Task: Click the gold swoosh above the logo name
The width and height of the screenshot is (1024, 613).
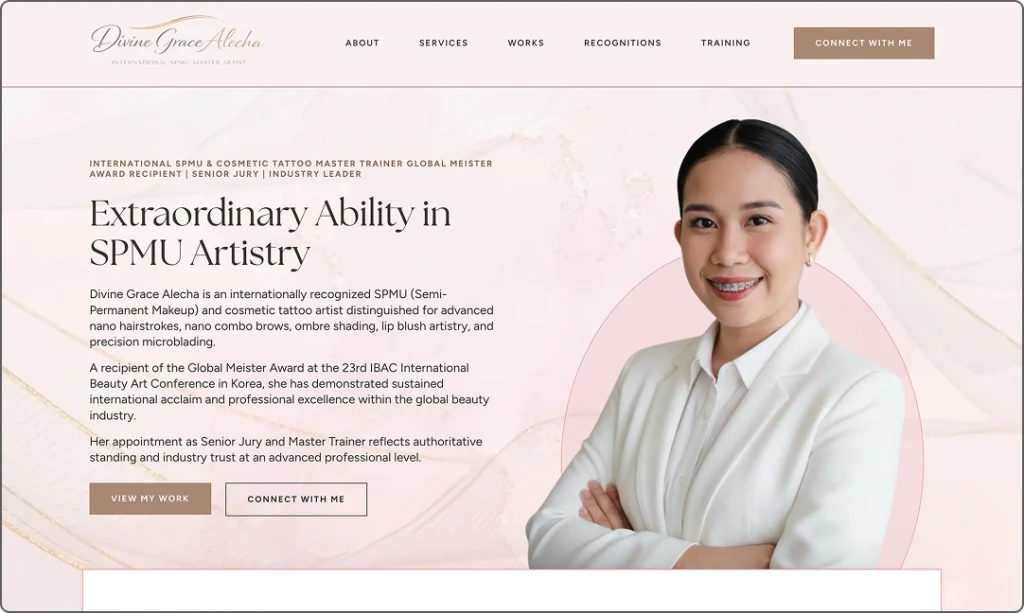Action: tap(173, 21)
